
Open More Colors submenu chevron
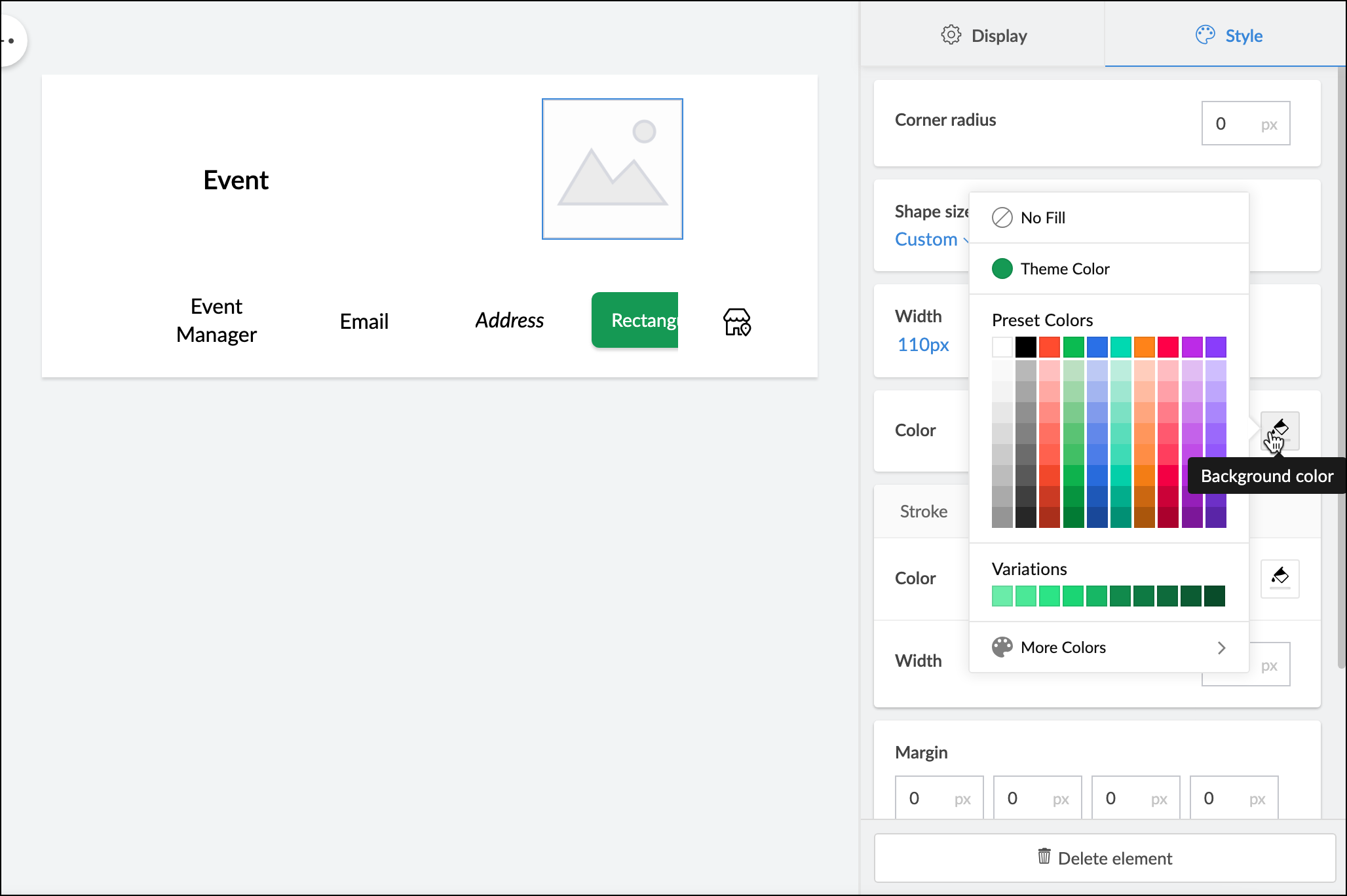[1221, 648]
